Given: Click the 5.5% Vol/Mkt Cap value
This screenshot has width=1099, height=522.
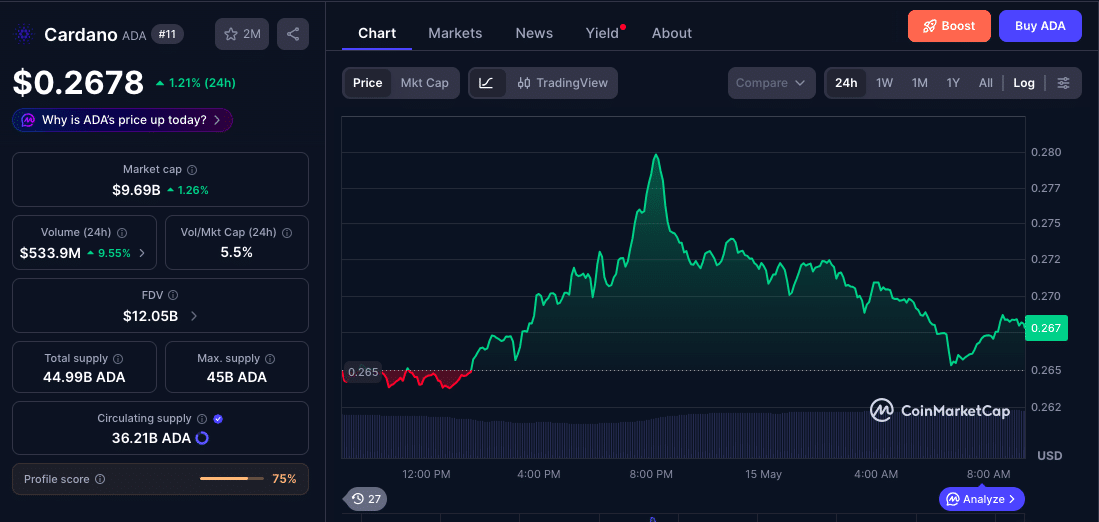Looking at the screenshot, I should tap(236, 252).
